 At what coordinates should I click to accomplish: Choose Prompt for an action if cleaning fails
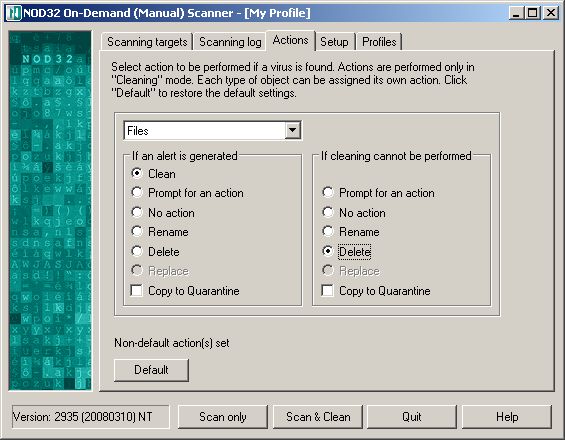[378, 193]
